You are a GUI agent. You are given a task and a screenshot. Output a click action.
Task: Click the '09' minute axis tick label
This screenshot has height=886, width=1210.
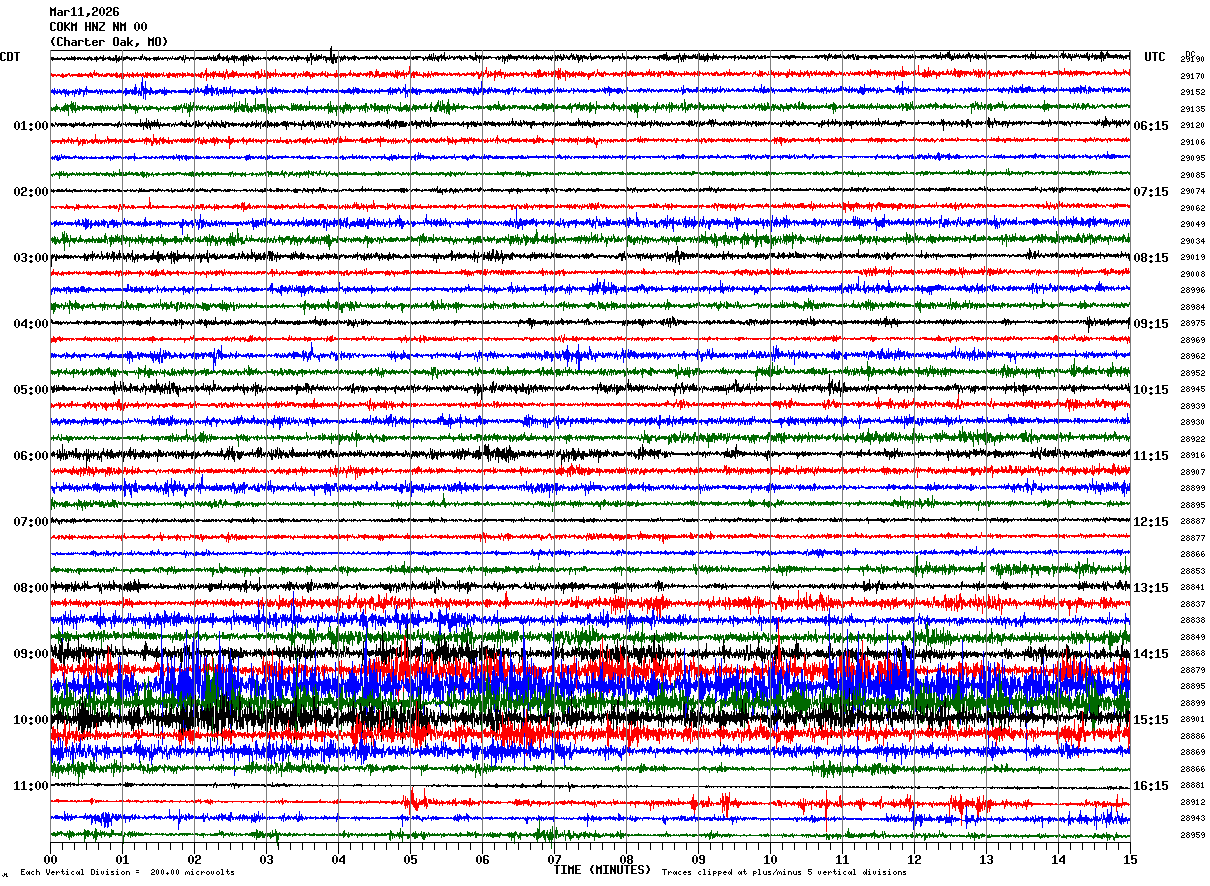coord(698,860)
